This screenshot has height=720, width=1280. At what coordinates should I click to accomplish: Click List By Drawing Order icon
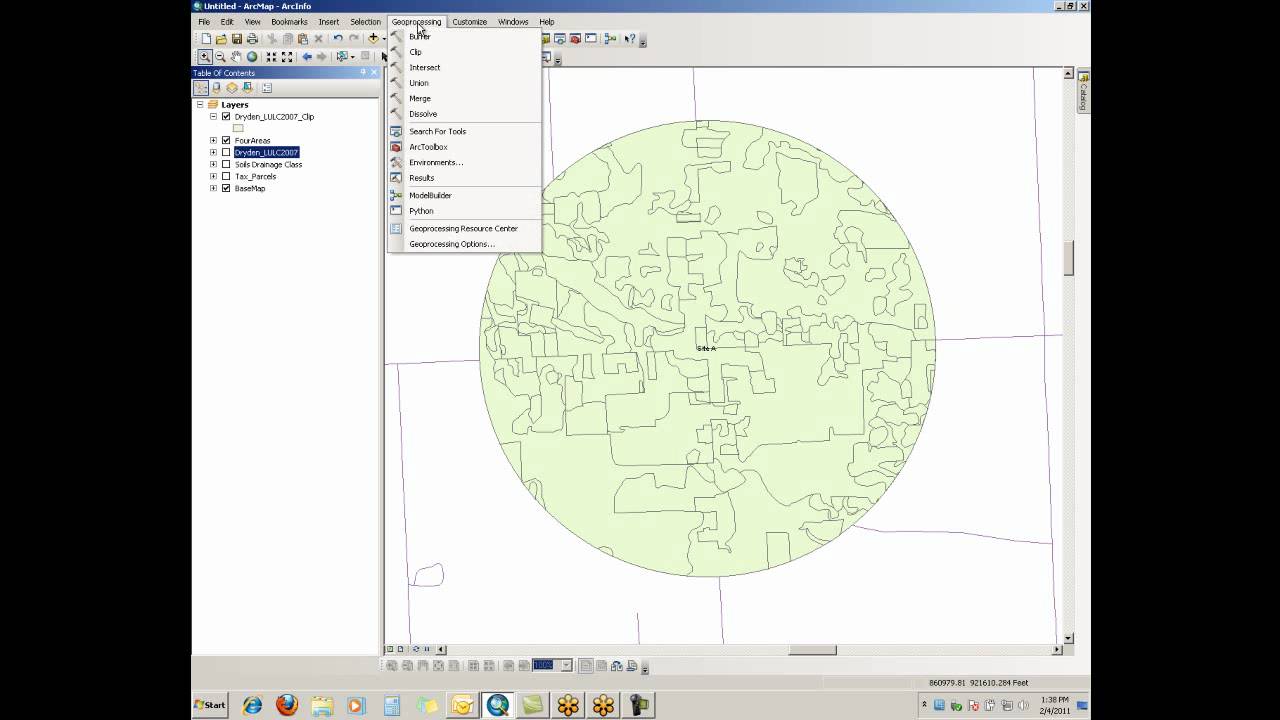[x=201, y=88]
